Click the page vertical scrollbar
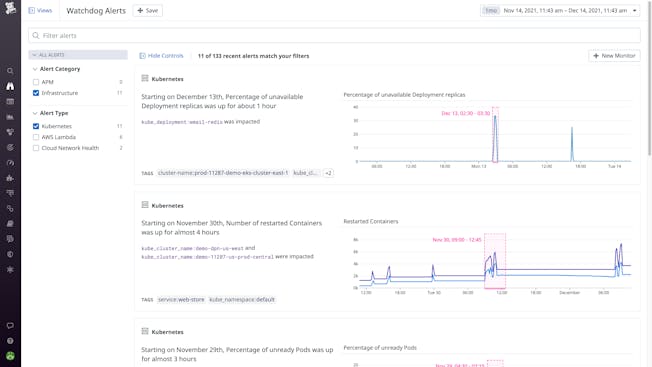 tap(650, 79)
